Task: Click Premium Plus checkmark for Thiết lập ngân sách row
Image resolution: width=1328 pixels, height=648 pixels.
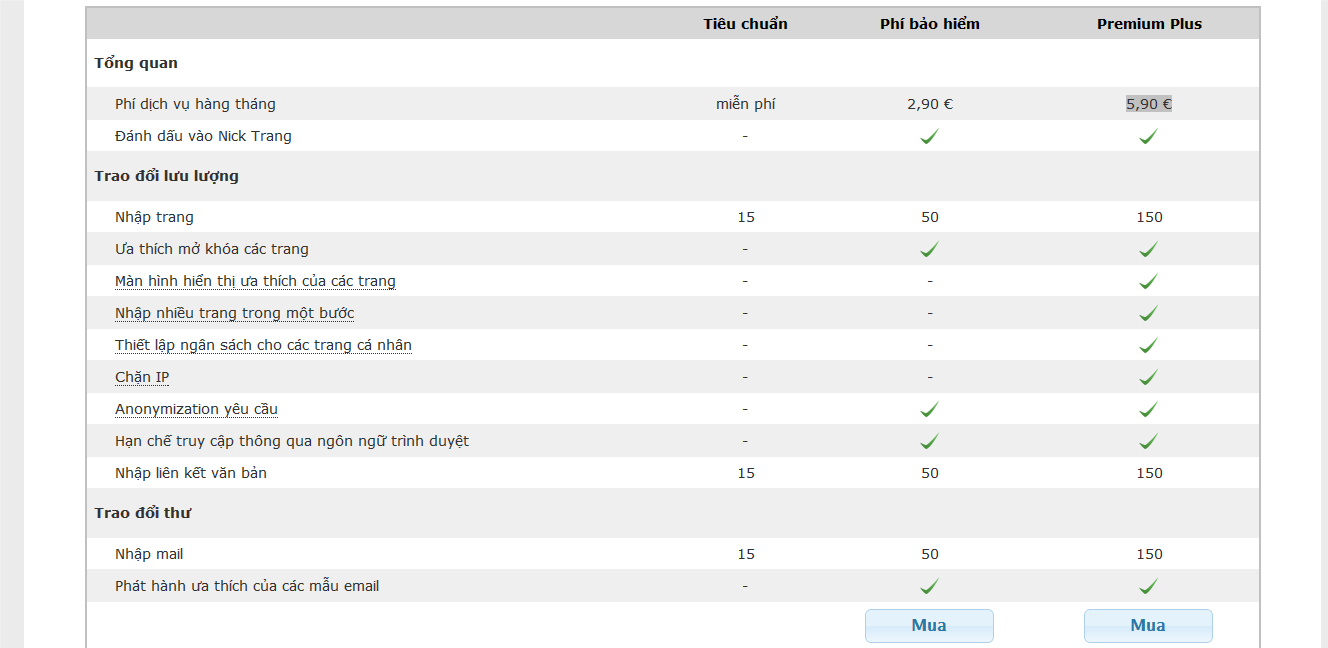Action: 1148,345
